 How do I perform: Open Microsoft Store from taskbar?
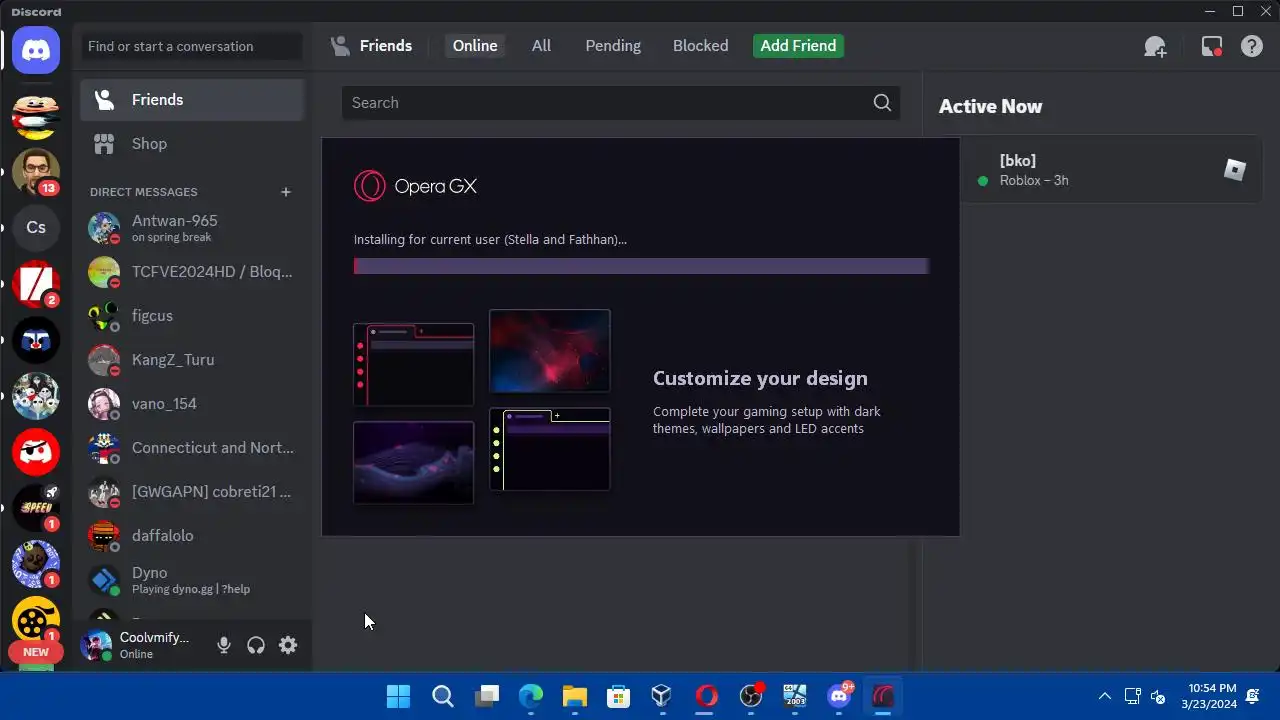pyautogui.click(x=618, y=696)
